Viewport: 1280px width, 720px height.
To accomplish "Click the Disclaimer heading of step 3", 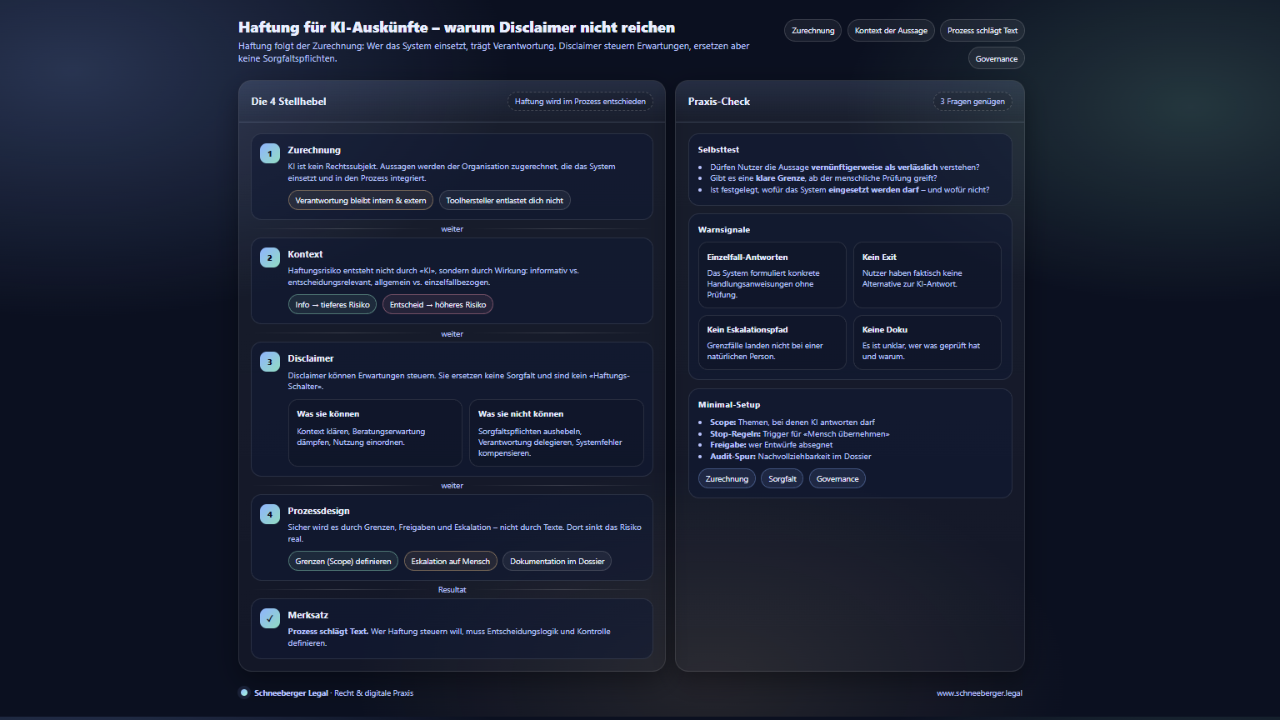I will [x=311, y=358].
